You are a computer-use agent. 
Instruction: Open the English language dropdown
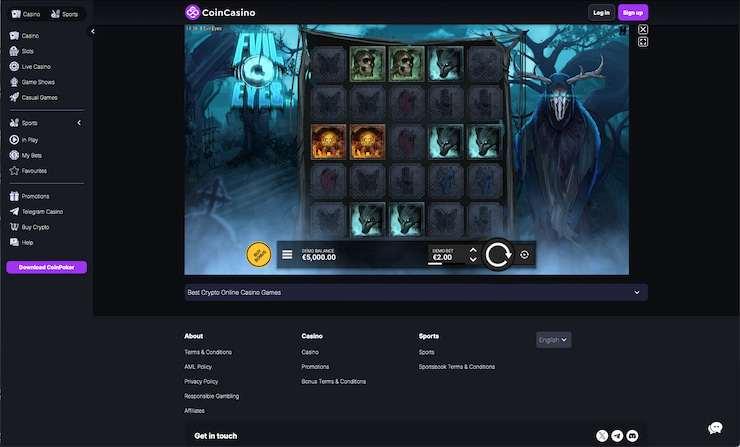click(x=553, y=340)
